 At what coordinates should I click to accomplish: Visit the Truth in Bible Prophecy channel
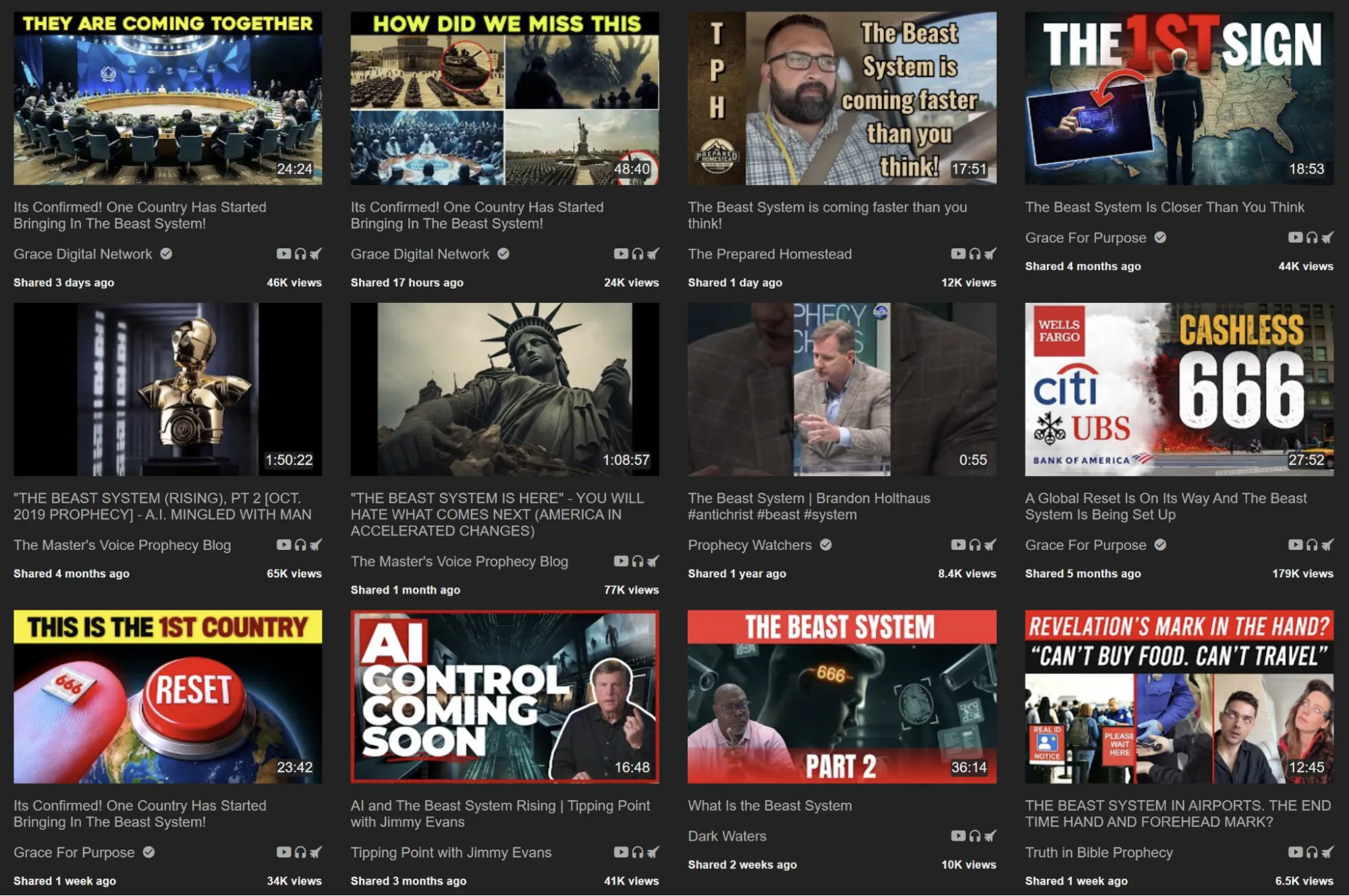[x=1099, y=852]
